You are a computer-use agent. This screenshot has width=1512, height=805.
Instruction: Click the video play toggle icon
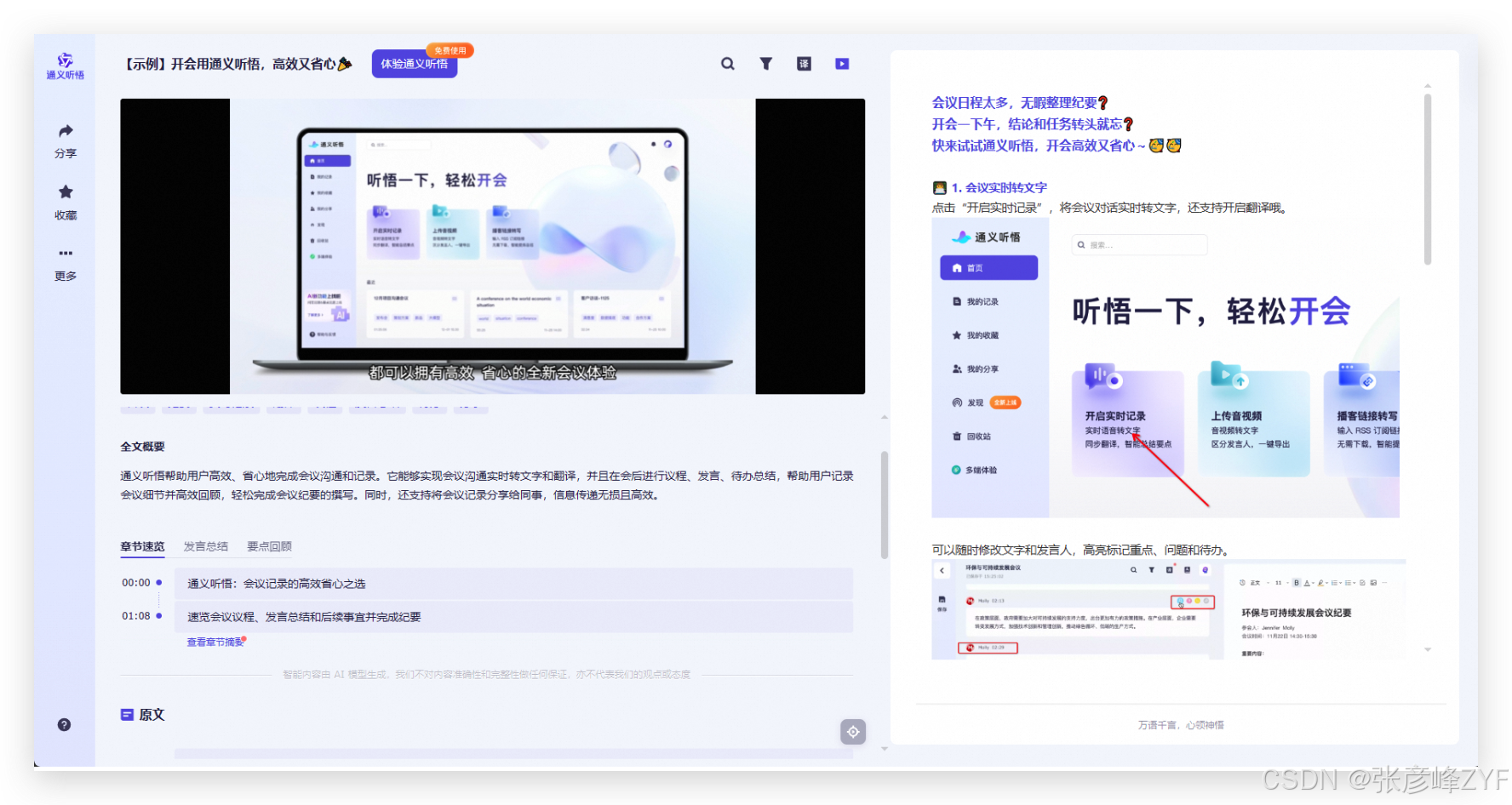pos(842,64)
